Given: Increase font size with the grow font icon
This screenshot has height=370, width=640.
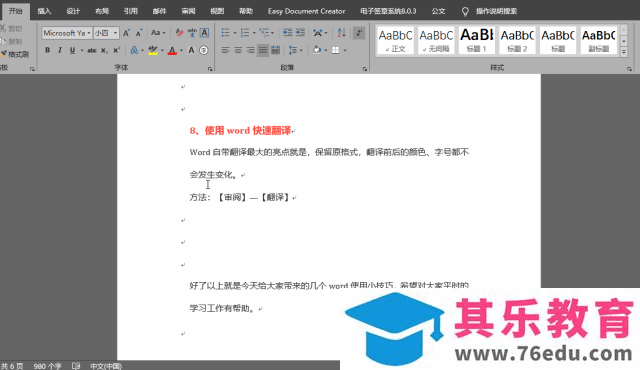Looking at the screenshot, I should (x=127, y=33).
